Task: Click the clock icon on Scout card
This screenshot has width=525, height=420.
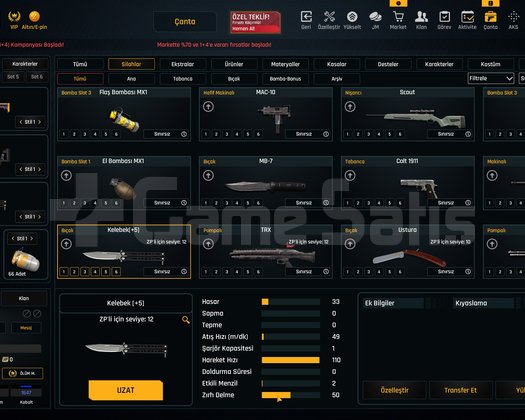Action: click(468, 134)
